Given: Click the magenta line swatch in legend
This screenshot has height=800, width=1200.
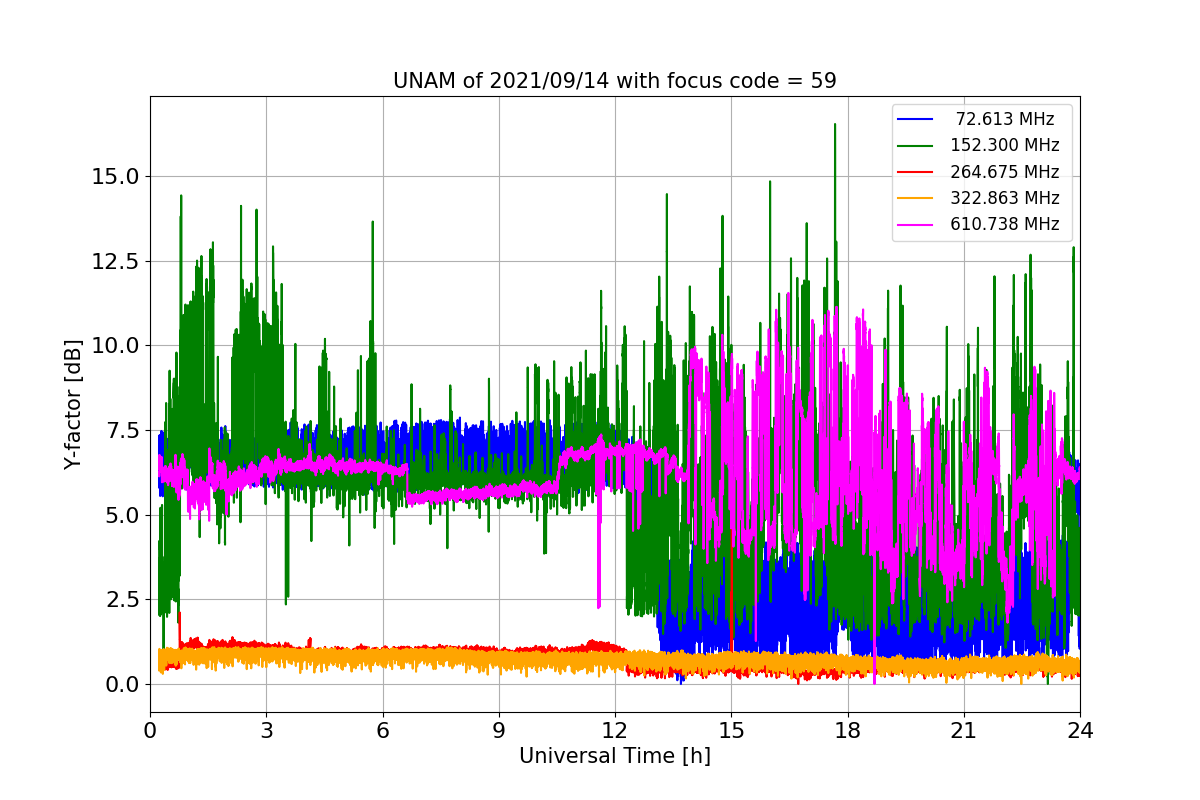Looking at the screenshot, I should point(915,224).
